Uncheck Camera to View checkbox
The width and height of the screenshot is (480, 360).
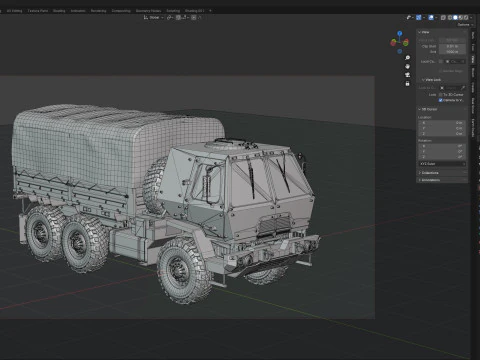(441, 100)
